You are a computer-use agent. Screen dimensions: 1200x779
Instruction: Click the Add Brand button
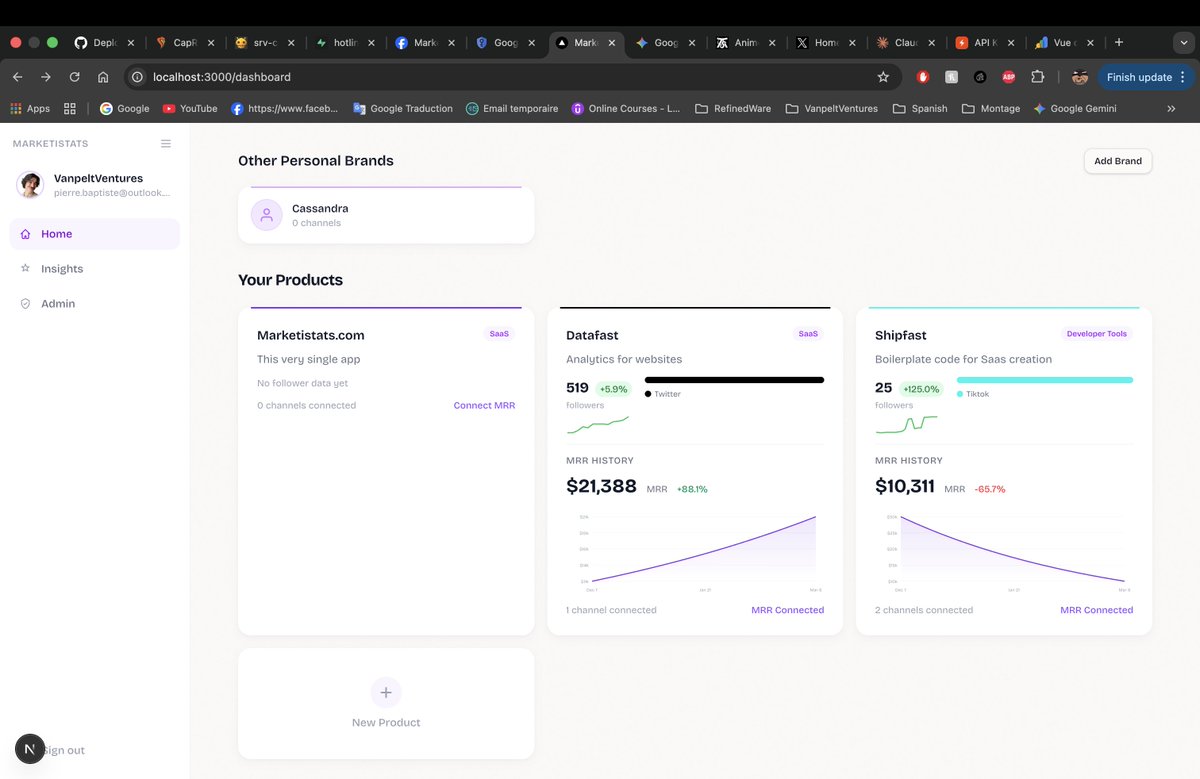[x=1118, y=161]
